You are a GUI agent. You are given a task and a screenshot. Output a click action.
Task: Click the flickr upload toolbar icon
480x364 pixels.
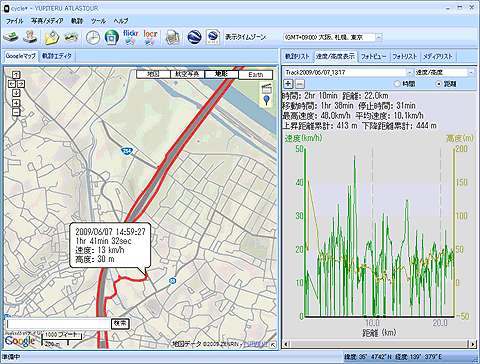point(130,37)
